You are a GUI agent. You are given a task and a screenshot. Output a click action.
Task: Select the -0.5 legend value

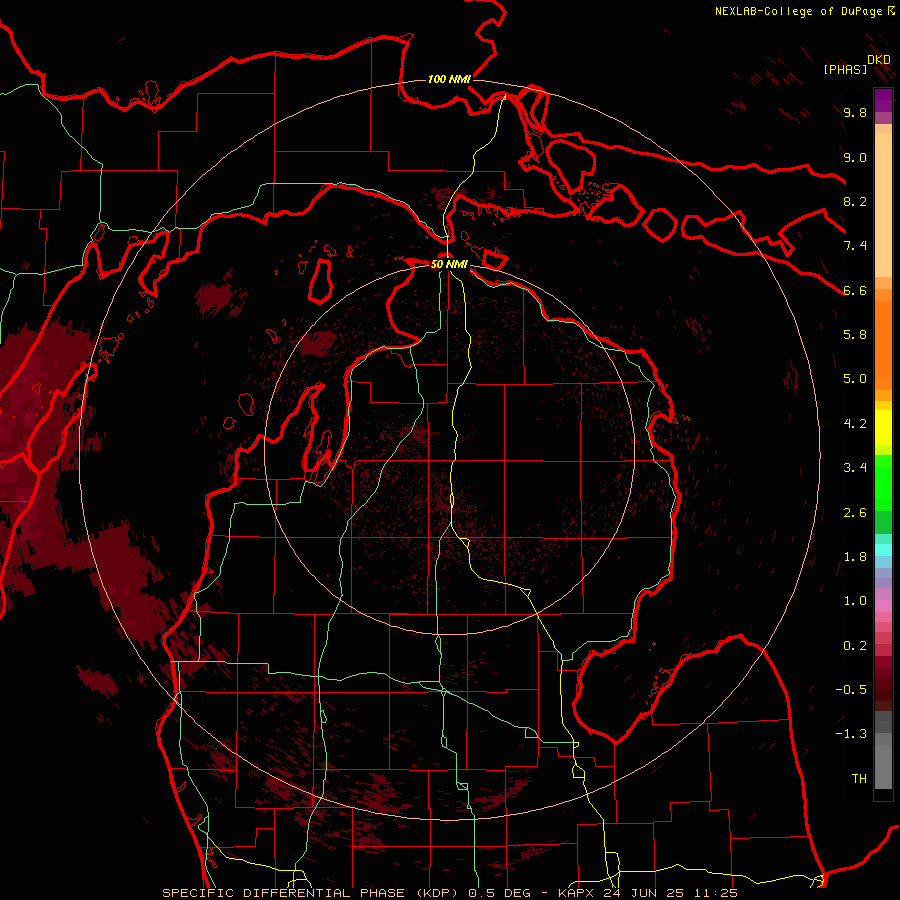coord(851,690)
